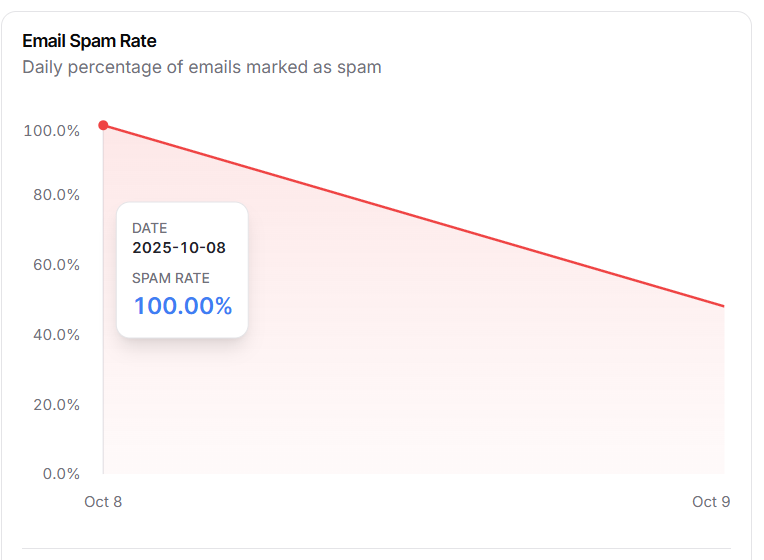
Task: Click the "Oct 8" x-axis label
Action: pos(103,502)
